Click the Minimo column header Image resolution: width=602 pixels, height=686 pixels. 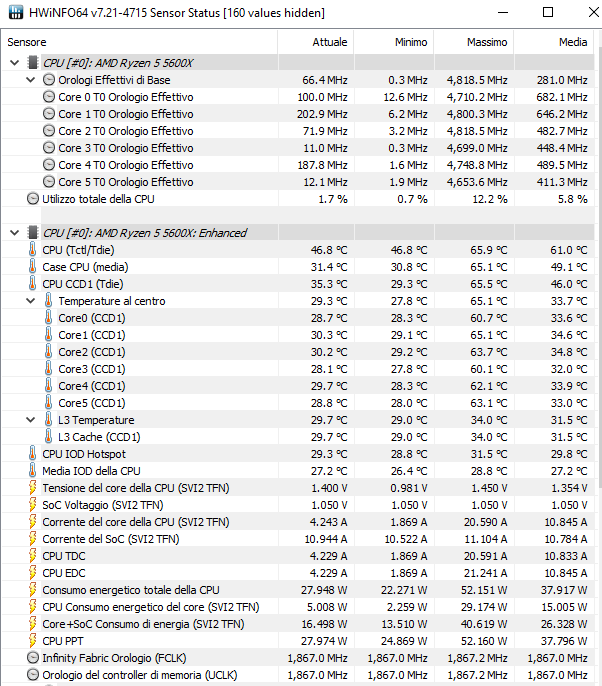394,42
